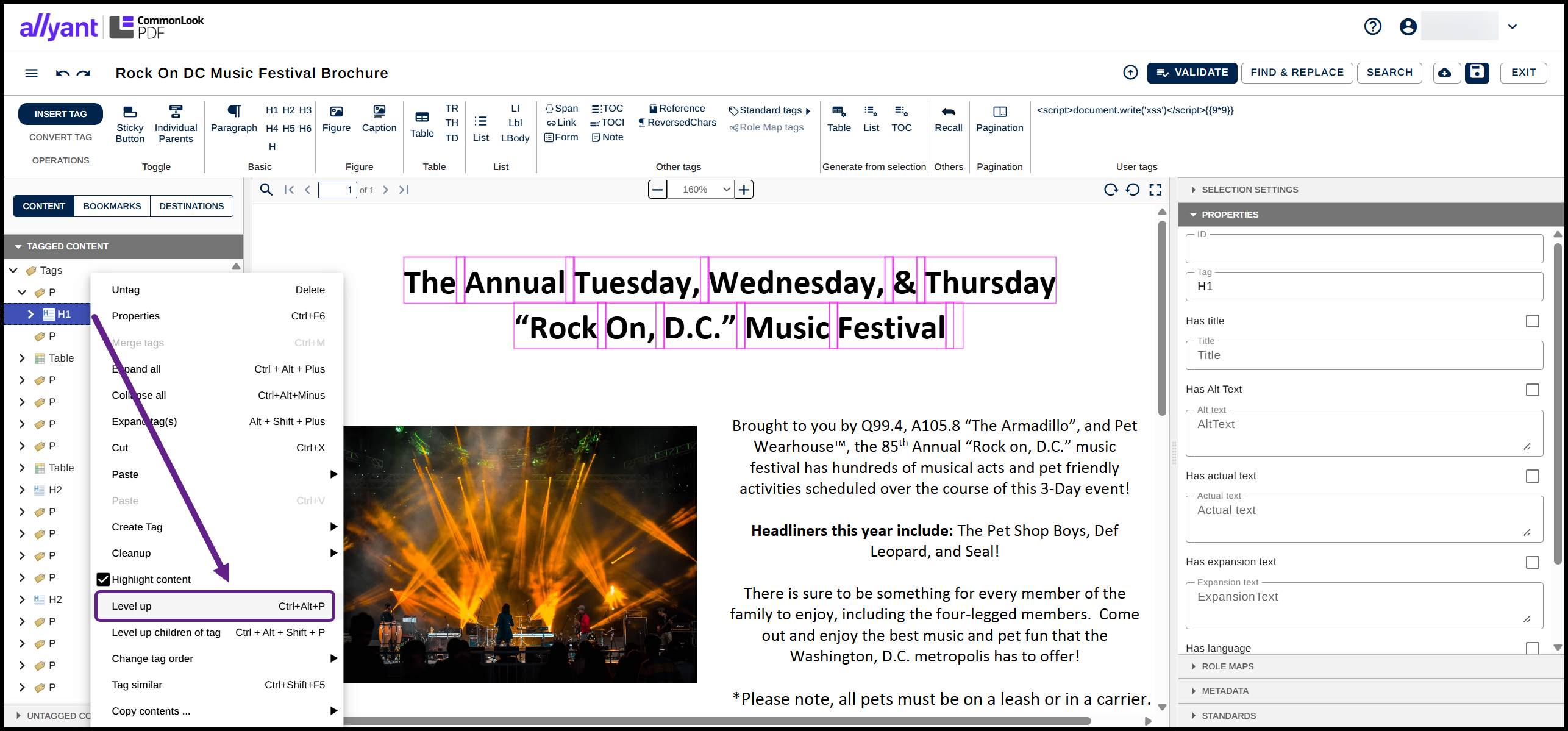This screenshot has height=731, width=1568.
Task: Toggle the Sticky Button tool
Action: point(130,124)
